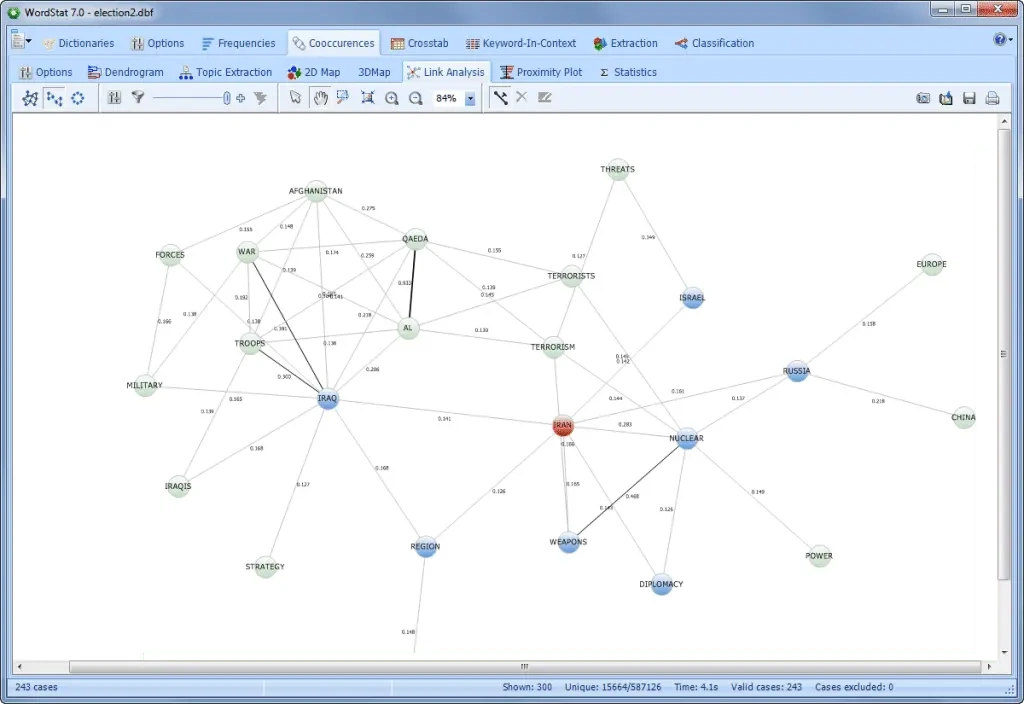
Task: Click the AFGHANISTAN node
Action: (316, 191)
